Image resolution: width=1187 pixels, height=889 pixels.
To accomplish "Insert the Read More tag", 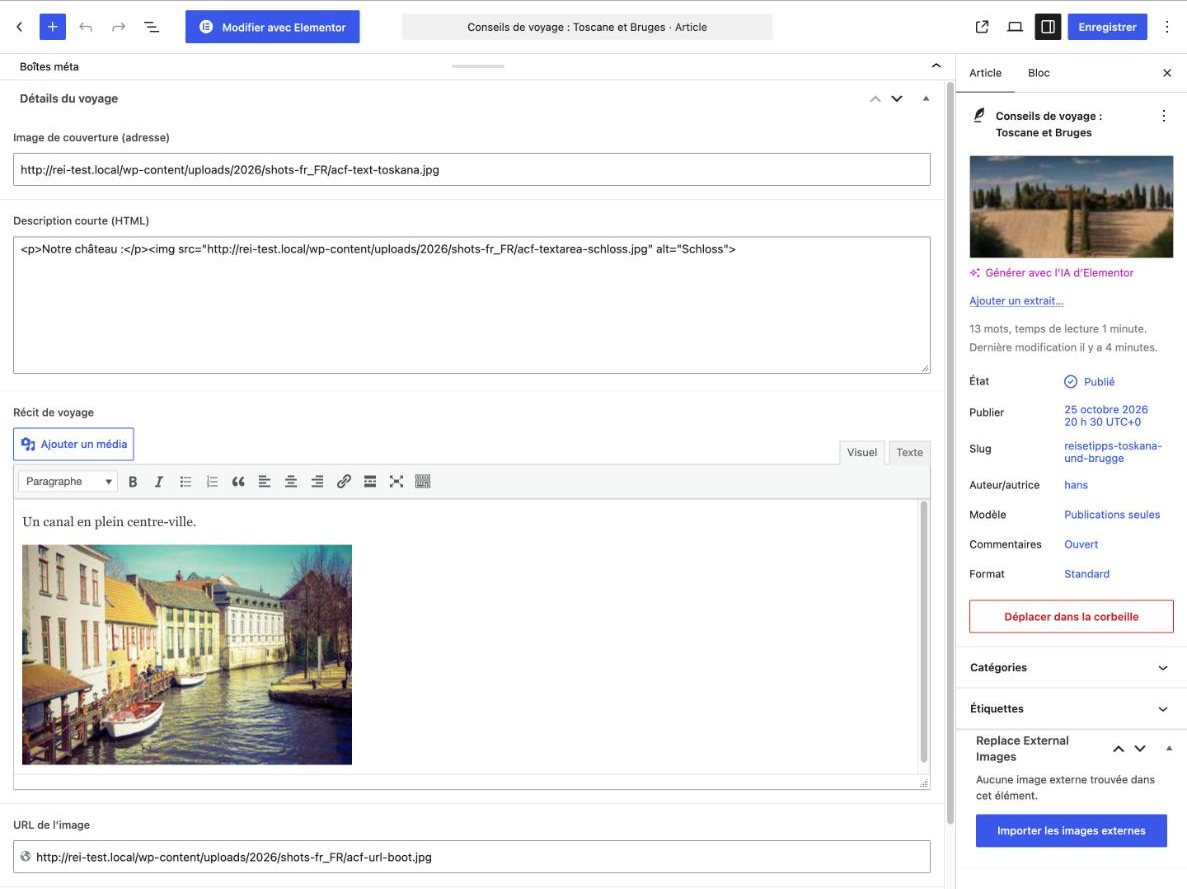I will point(370,482).
